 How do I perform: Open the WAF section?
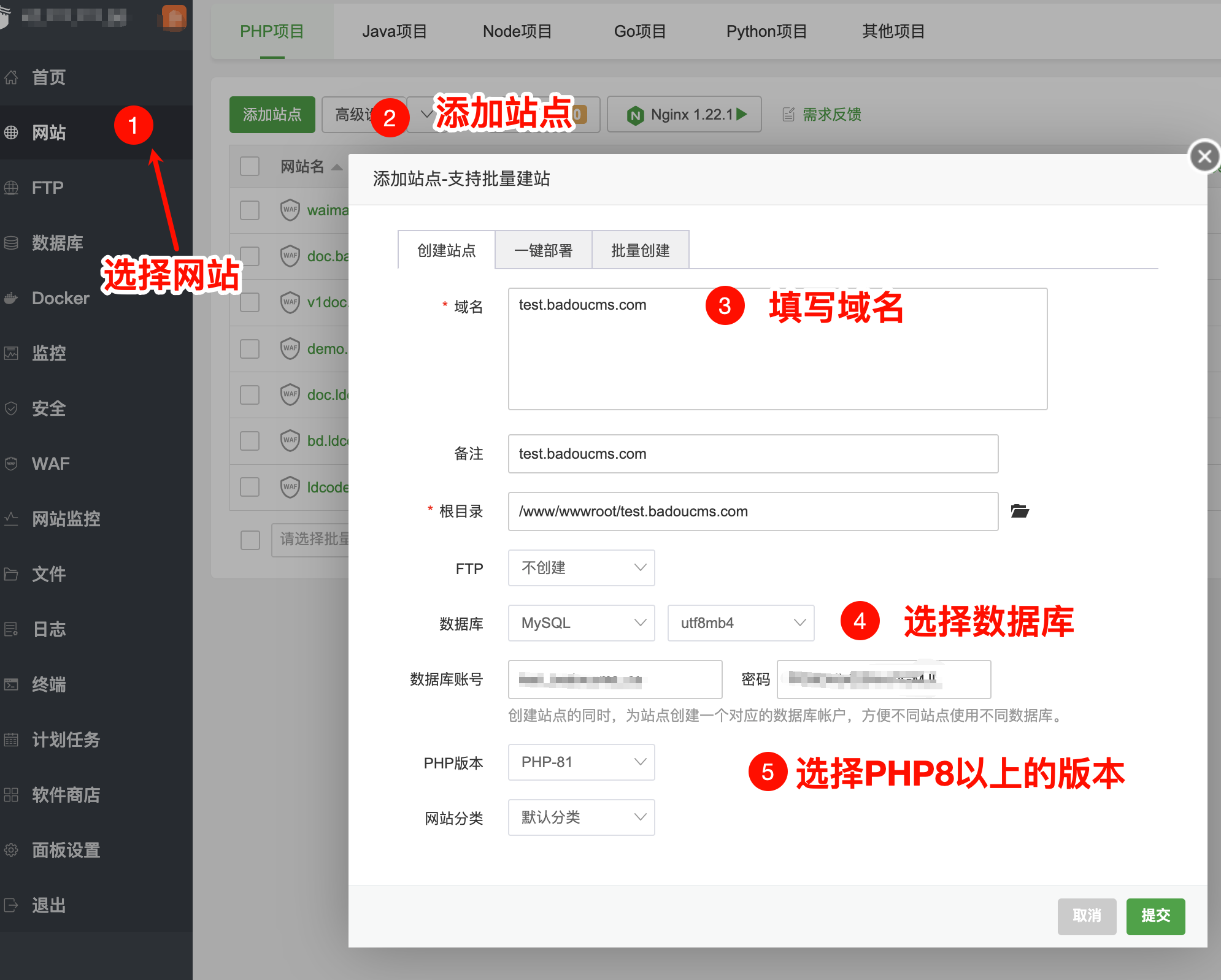click(49, 464)
